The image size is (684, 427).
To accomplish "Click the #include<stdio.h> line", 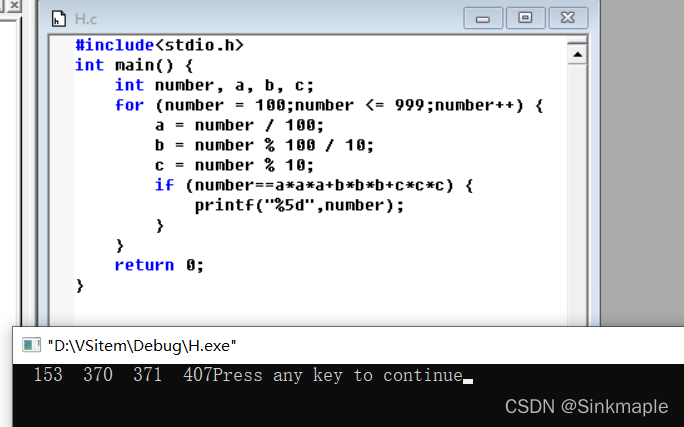I will (x=159, y=45).
